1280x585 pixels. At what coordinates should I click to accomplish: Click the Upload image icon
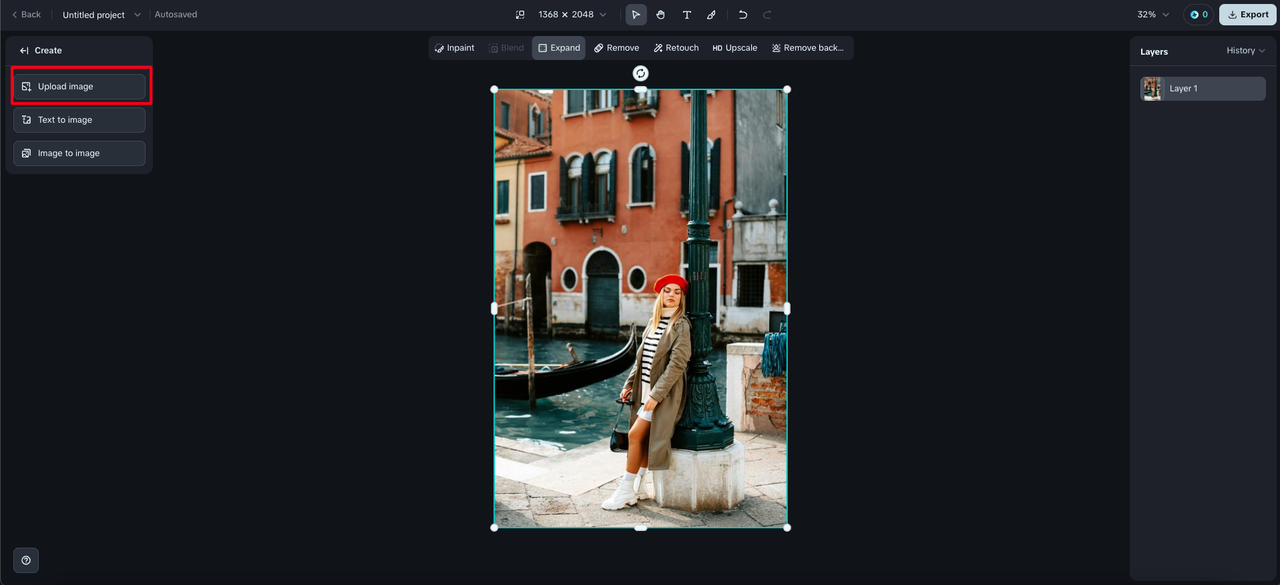pos(27,87)
